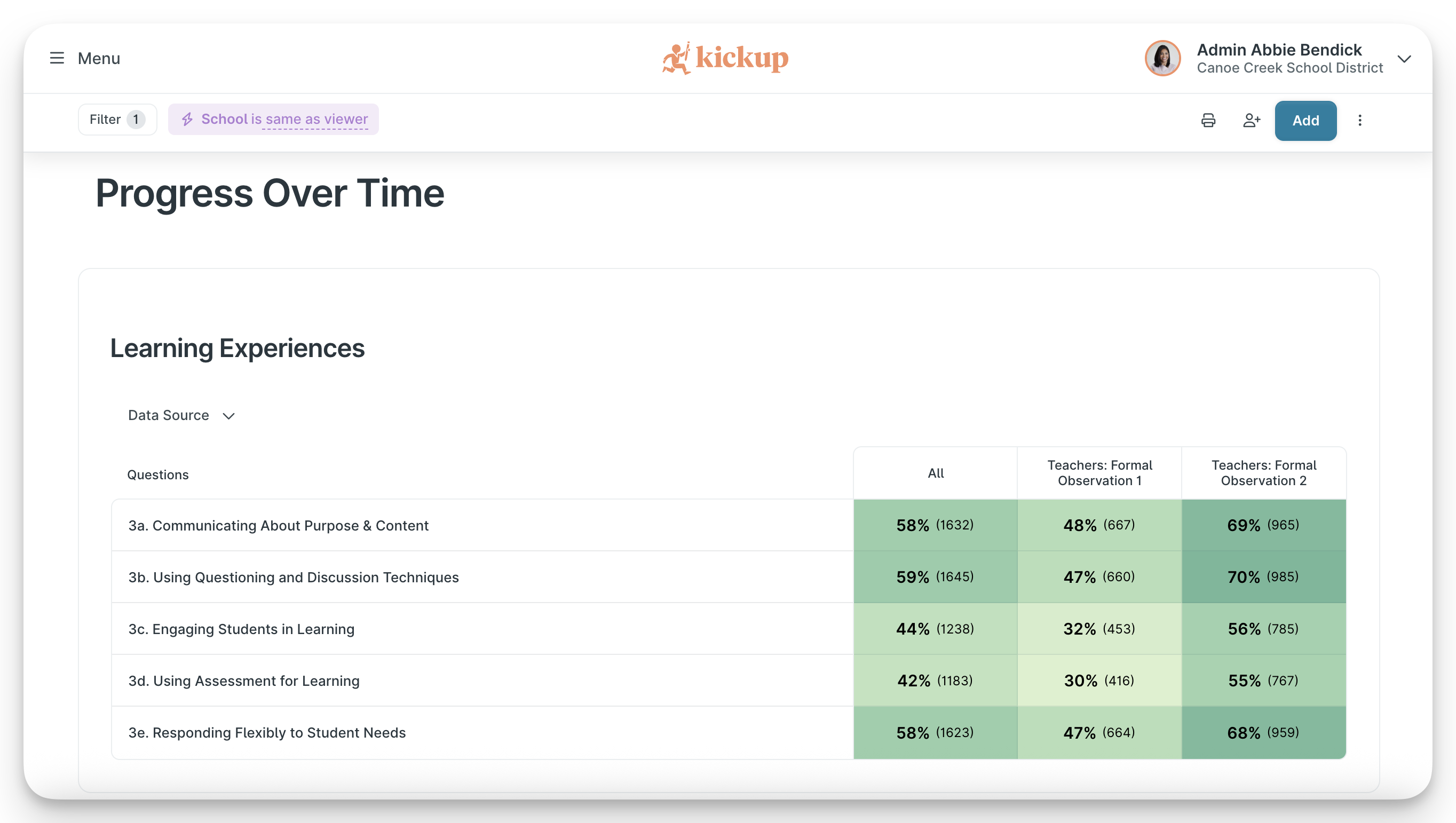Click the 70% cell for question 3b
The width and height of the screenshot is (1456, 823).
(x=1263, y=577)
